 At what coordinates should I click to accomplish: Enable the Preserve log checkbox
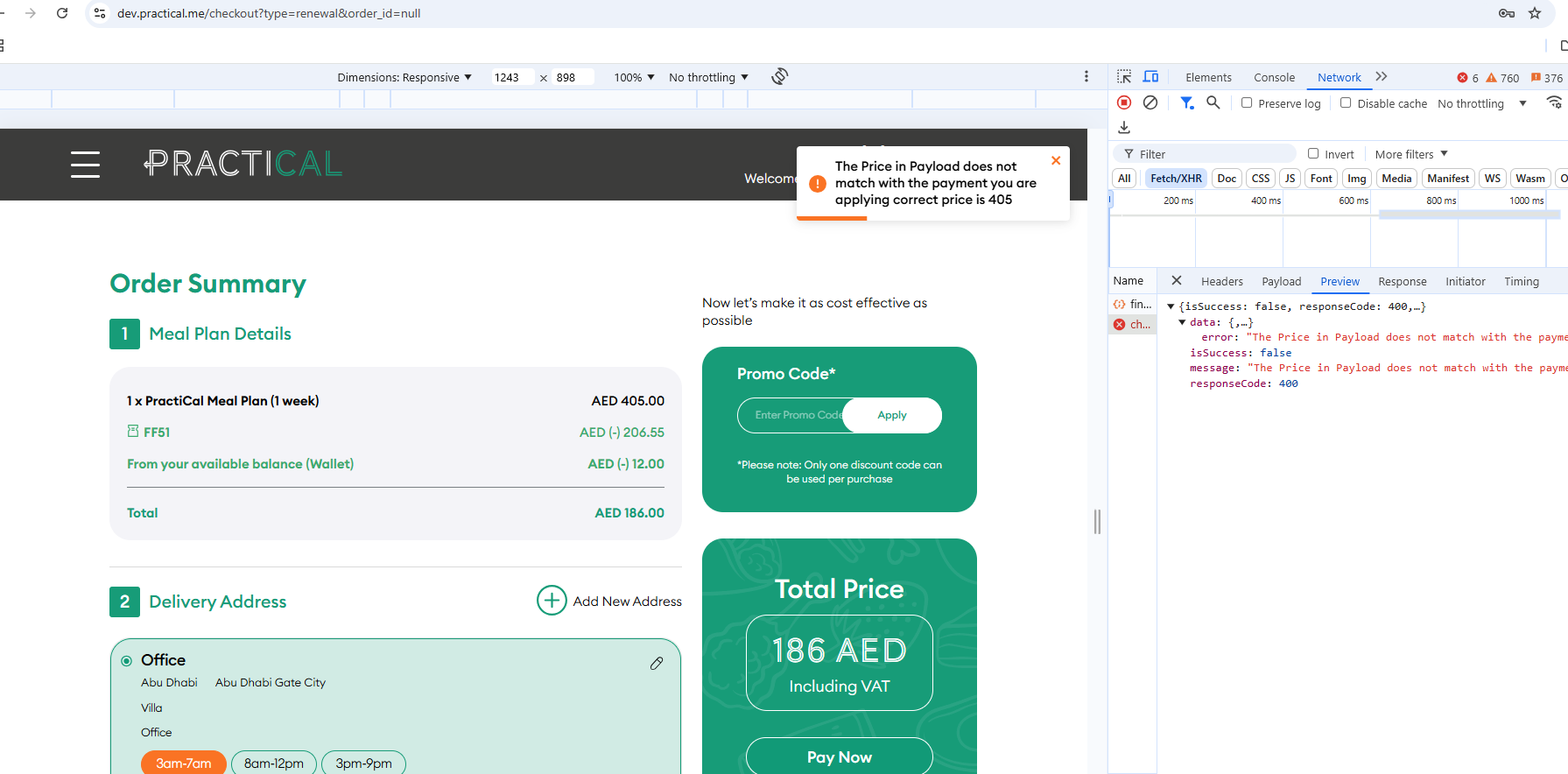click(x=1247, y=102)
